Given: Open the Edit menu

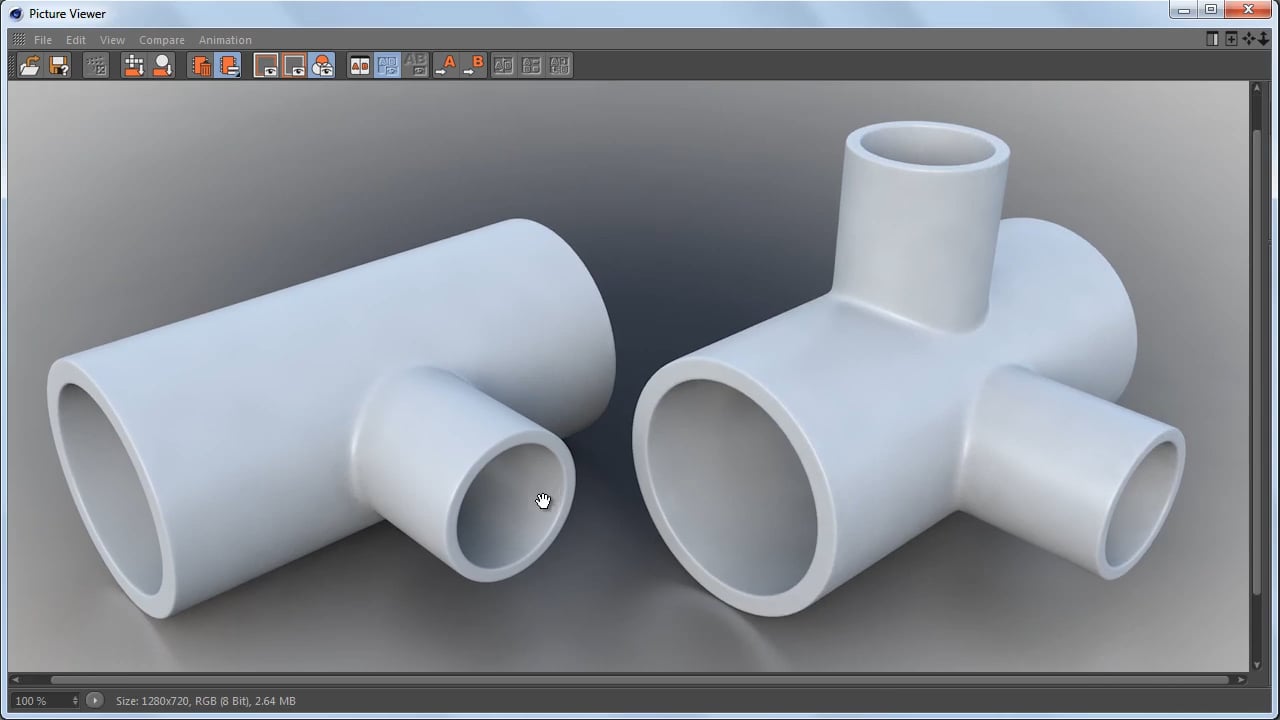Looking at the screenshot, I should pos(76,40).
